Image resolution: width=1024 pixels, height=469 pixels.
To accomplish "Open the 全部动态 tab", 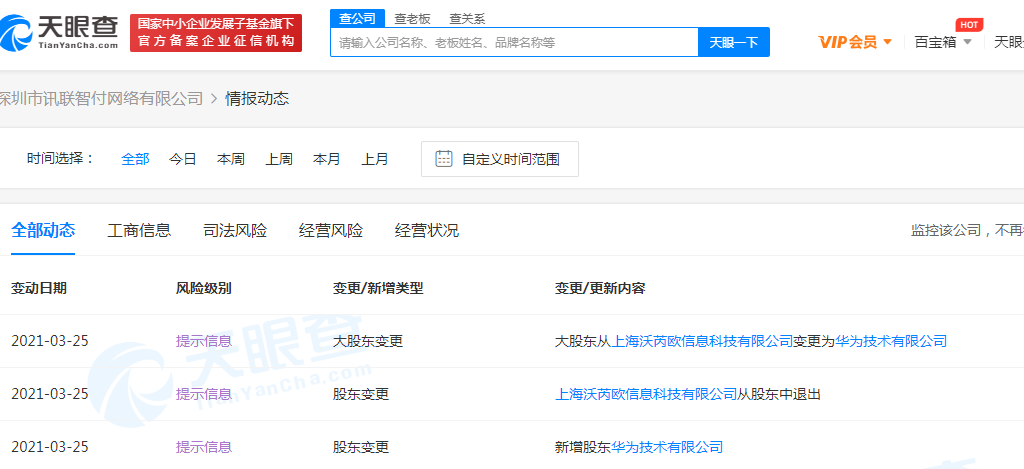I will point(43,230).
